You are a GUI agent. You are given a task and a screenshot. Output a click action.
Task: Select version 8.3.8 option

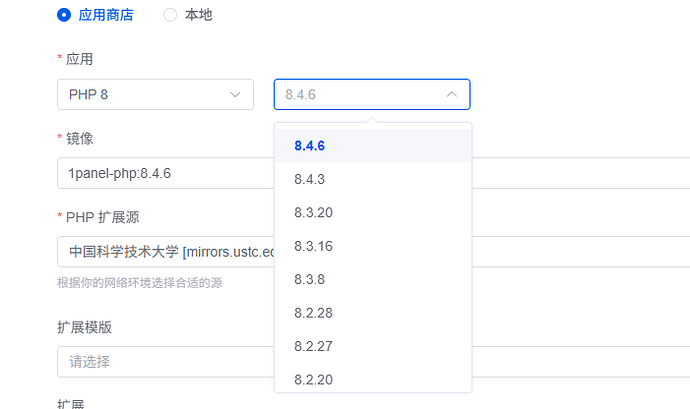[373, 280]
